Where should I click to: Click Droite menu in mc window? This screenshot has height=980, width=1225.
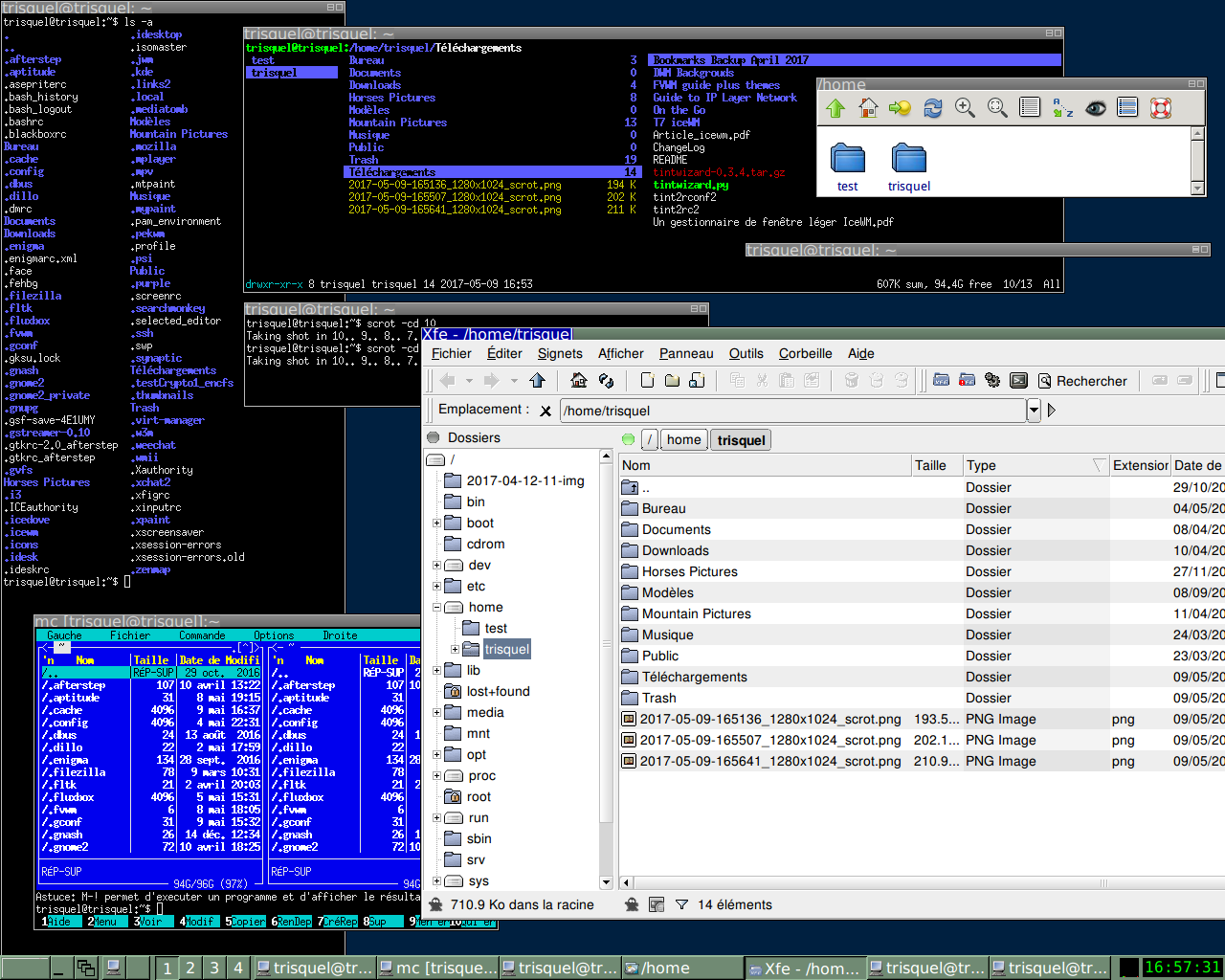(x=340, y=635)
